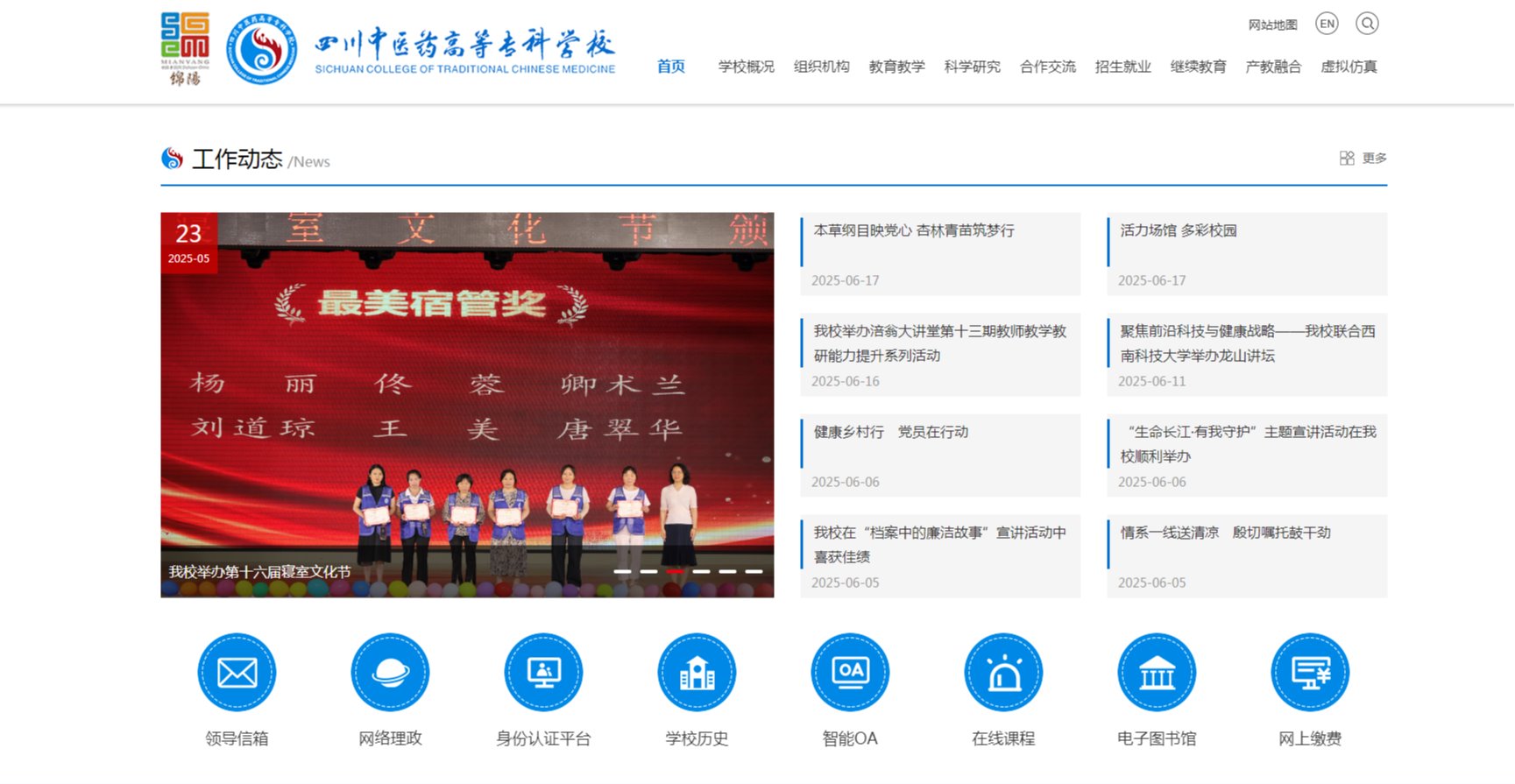Screen dimensions: 1515x784
Task: Open the 身份认证平台 monitor icon
Action: (543, 673)
